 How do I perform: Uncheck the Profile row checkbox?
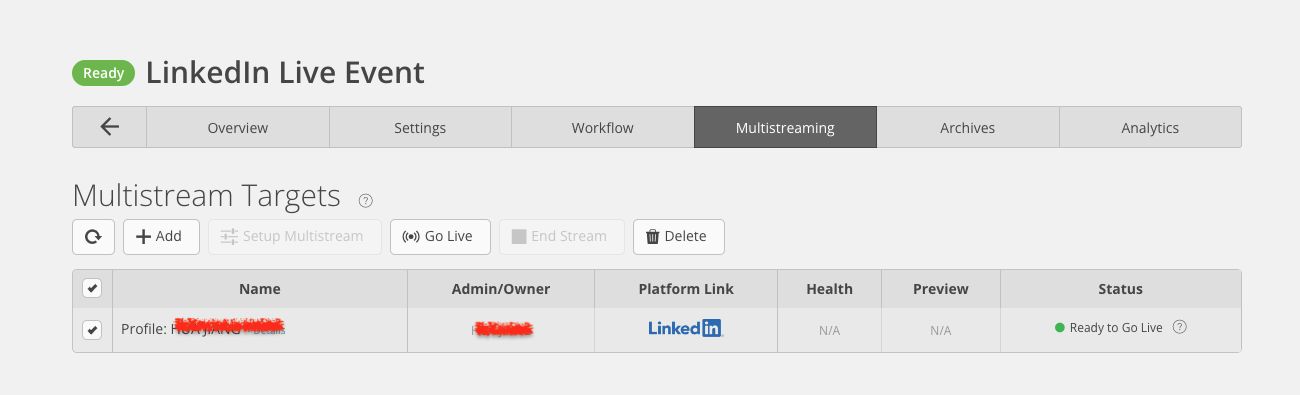tap(92, 330)
